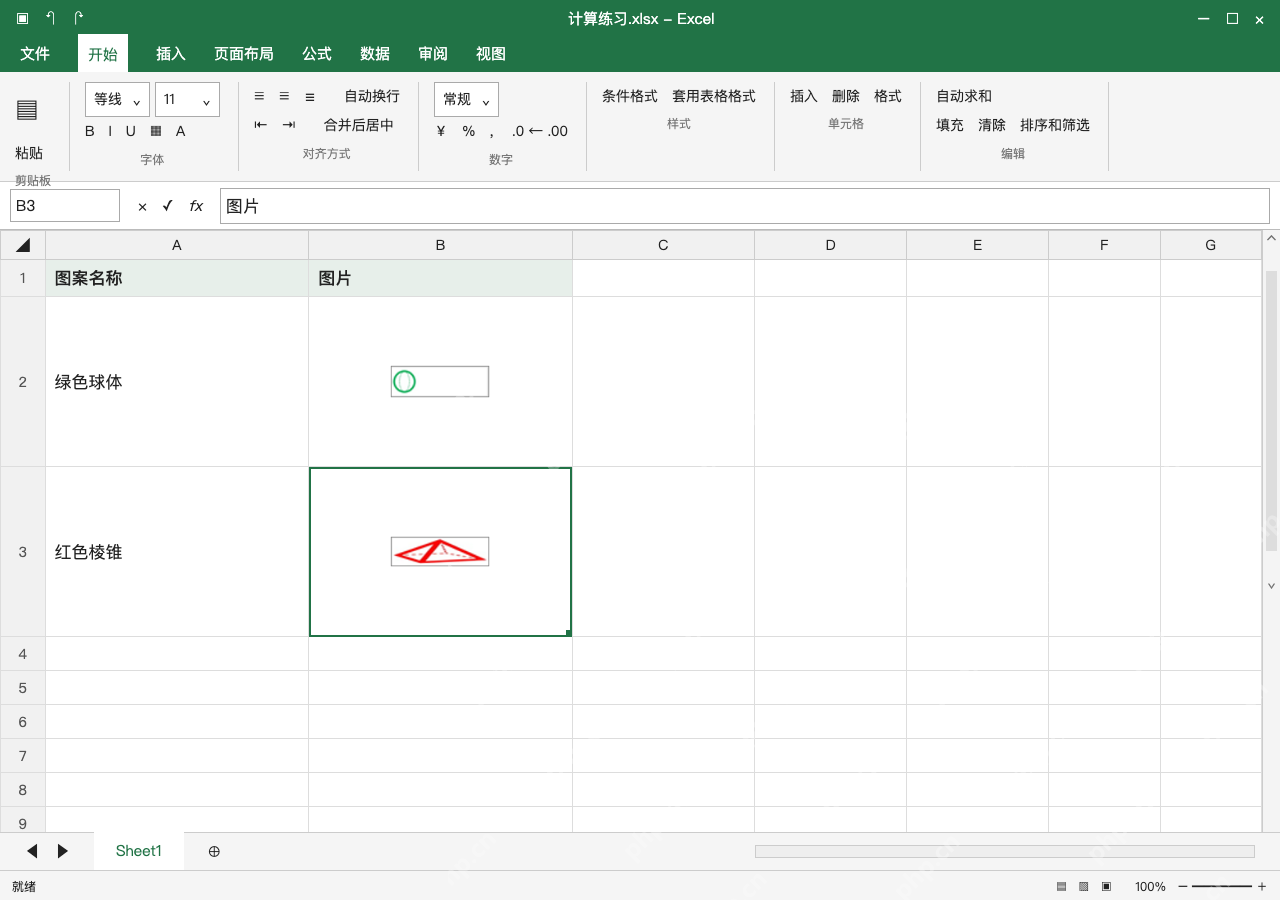Open the cell borders icon
The image size is (1280, 900).
(x=156, y=131)
